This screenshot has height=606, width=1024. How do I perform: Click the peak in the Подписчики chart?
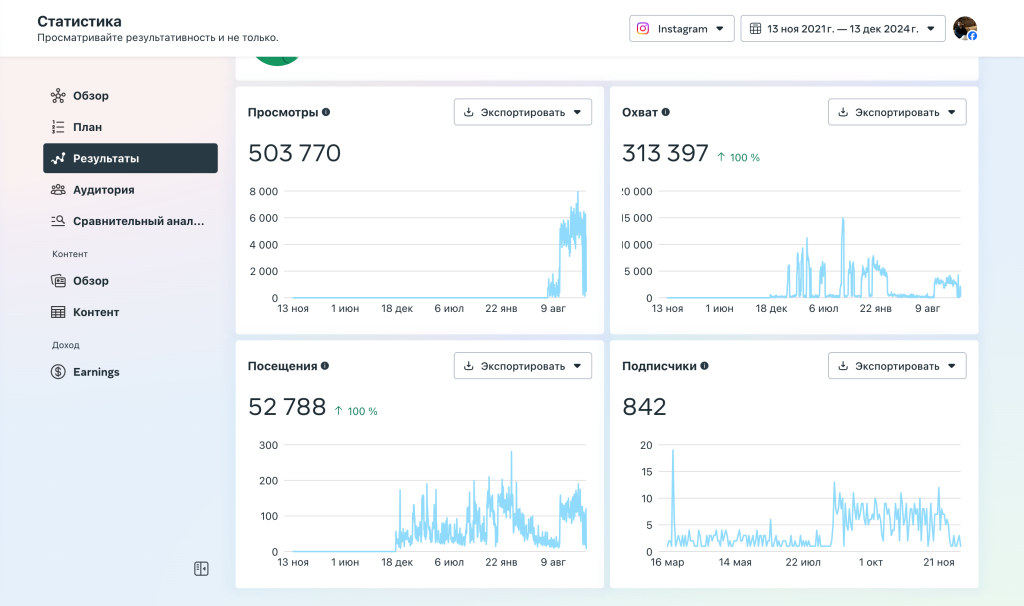click(673, 451)
